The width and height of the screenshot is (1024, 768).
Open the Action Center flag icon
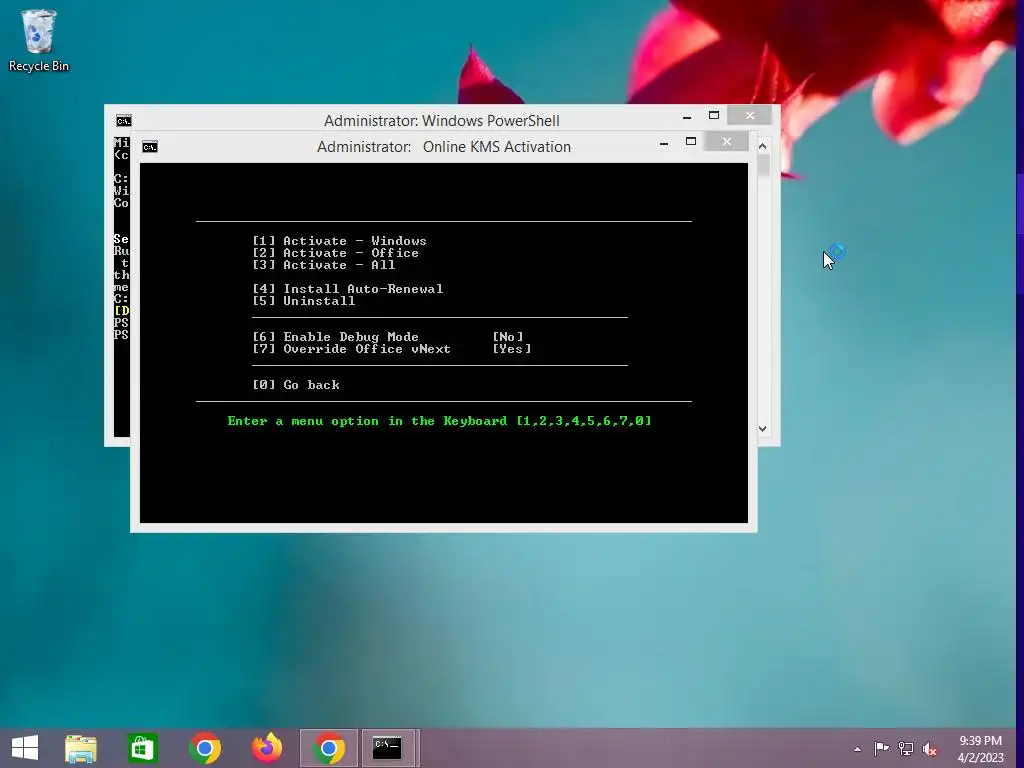(882, 748)
